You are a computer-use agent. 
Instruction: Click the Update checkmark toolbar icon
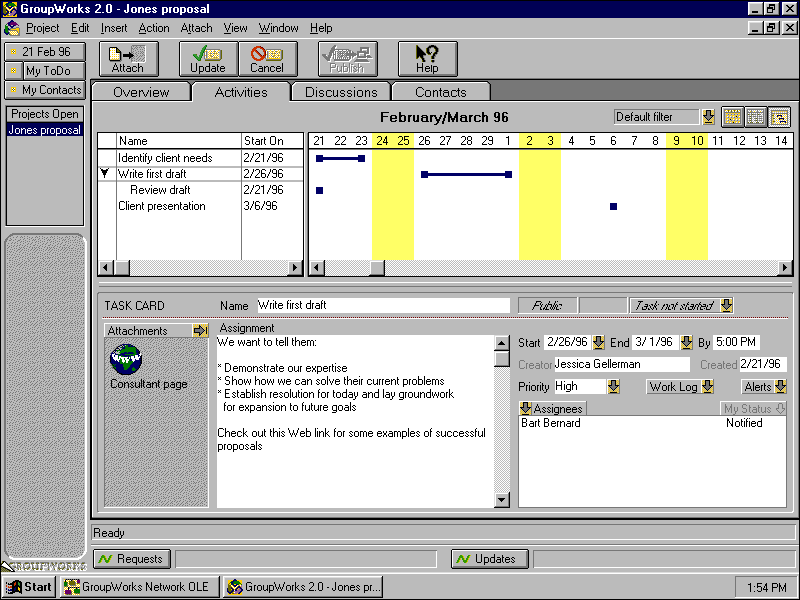pyautogui.click(x=208, y=59)
